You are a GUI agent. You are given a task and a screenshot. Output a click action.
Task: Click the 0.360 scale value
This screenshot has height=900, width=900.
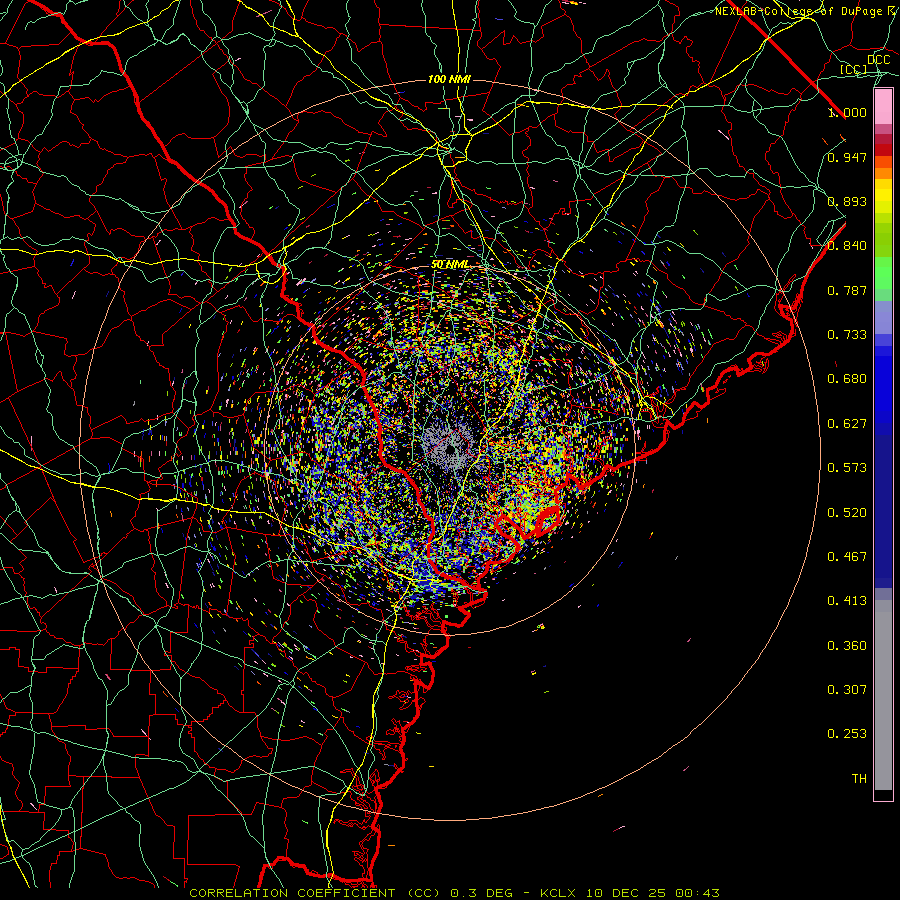(x=847, y=646)
